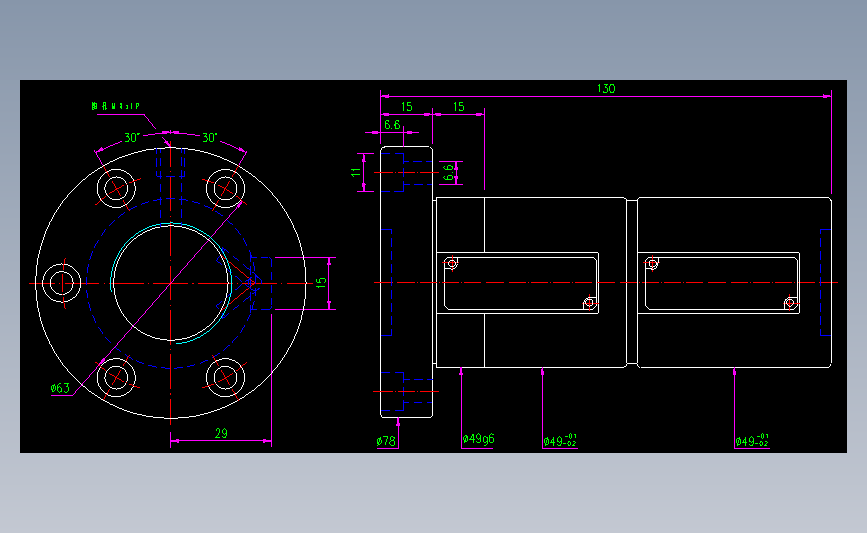The height and width of the screenshot is (533, 867).
Task: Select the left 30° angle label
Action: [132, 138]
